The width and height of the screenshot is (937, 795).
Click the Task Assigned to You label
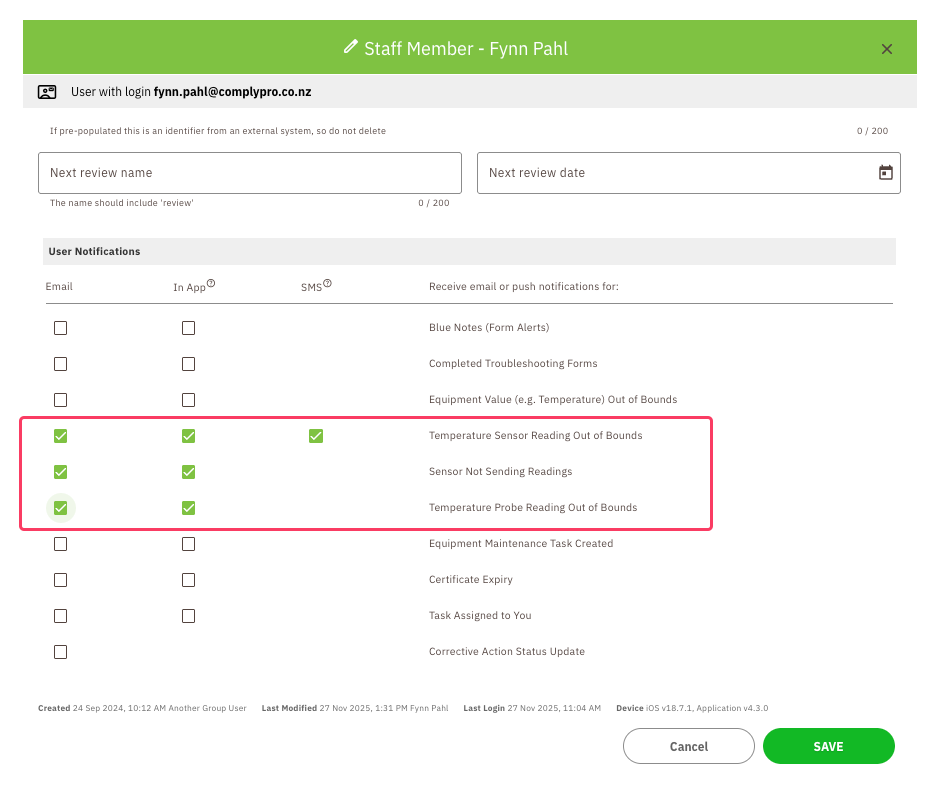(x=480, y=616)
